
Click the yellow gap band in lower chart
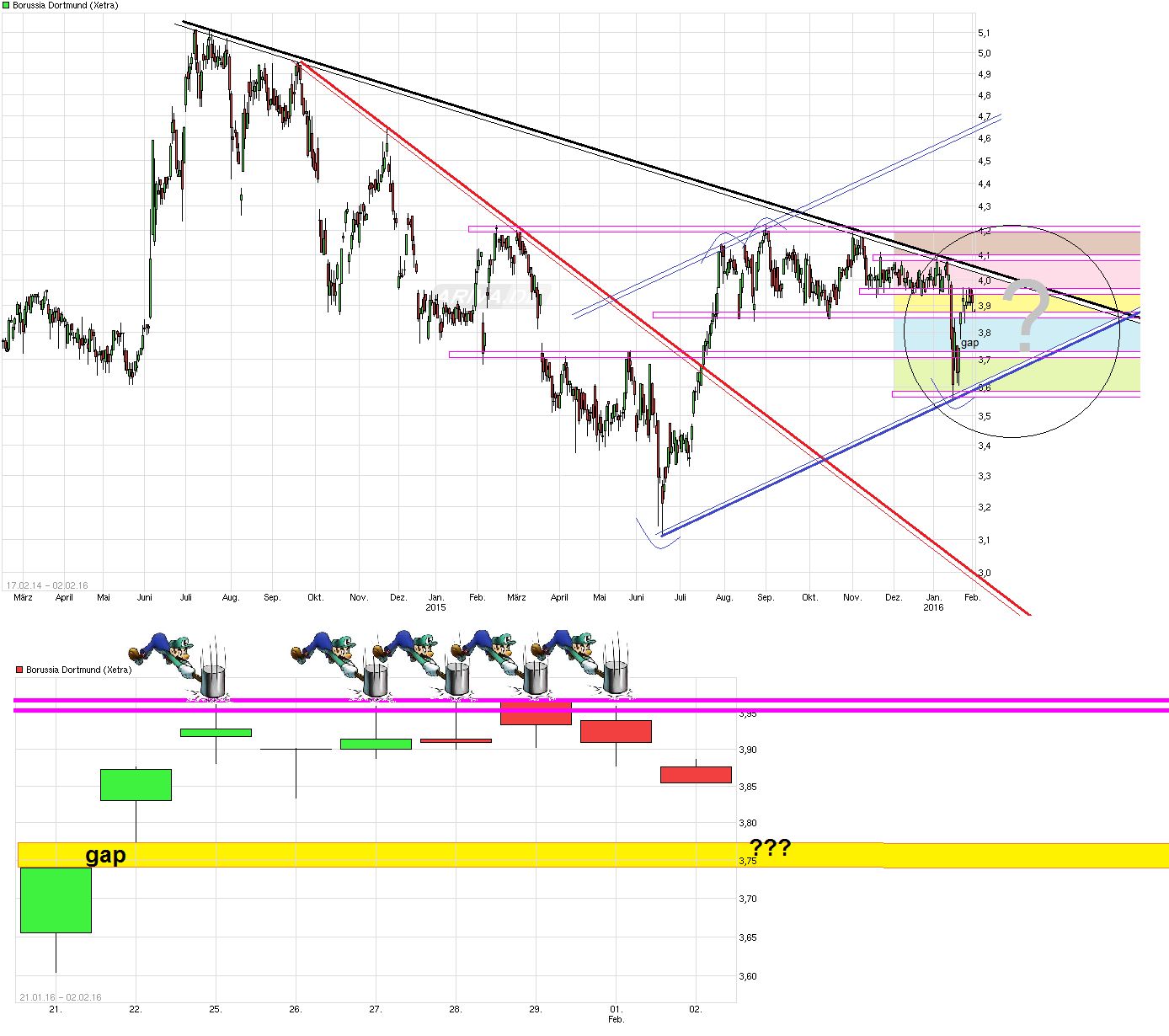pos(593,855)
